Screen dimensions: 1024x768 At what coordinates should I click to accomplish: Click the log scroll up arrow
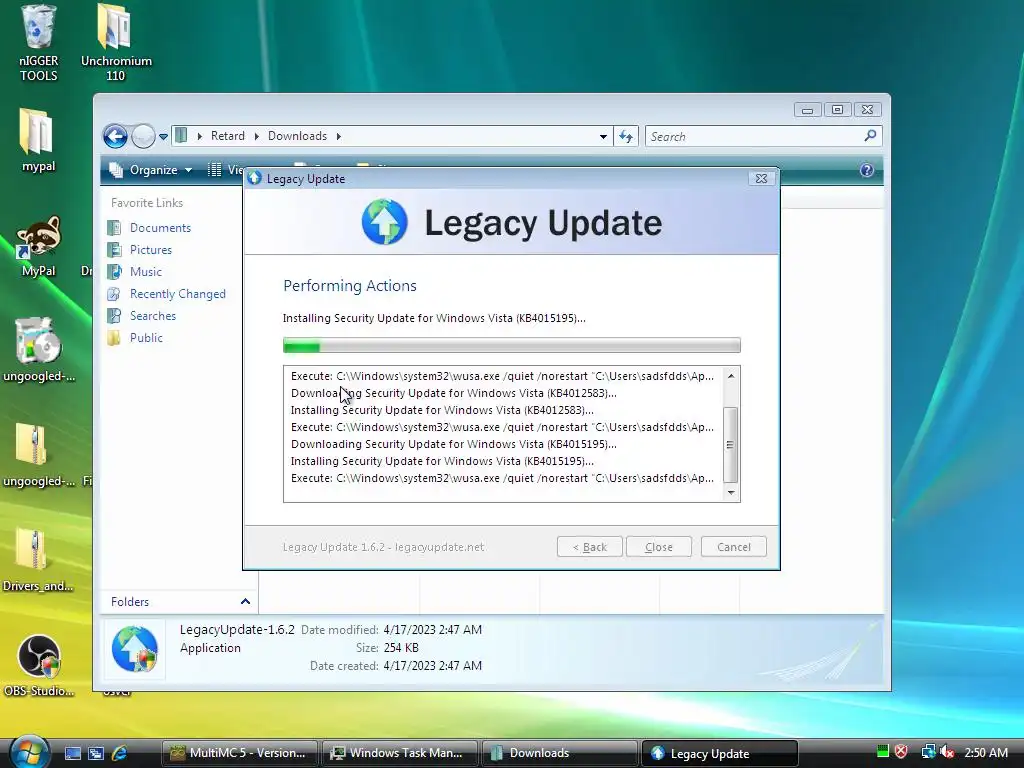[731, 376]
